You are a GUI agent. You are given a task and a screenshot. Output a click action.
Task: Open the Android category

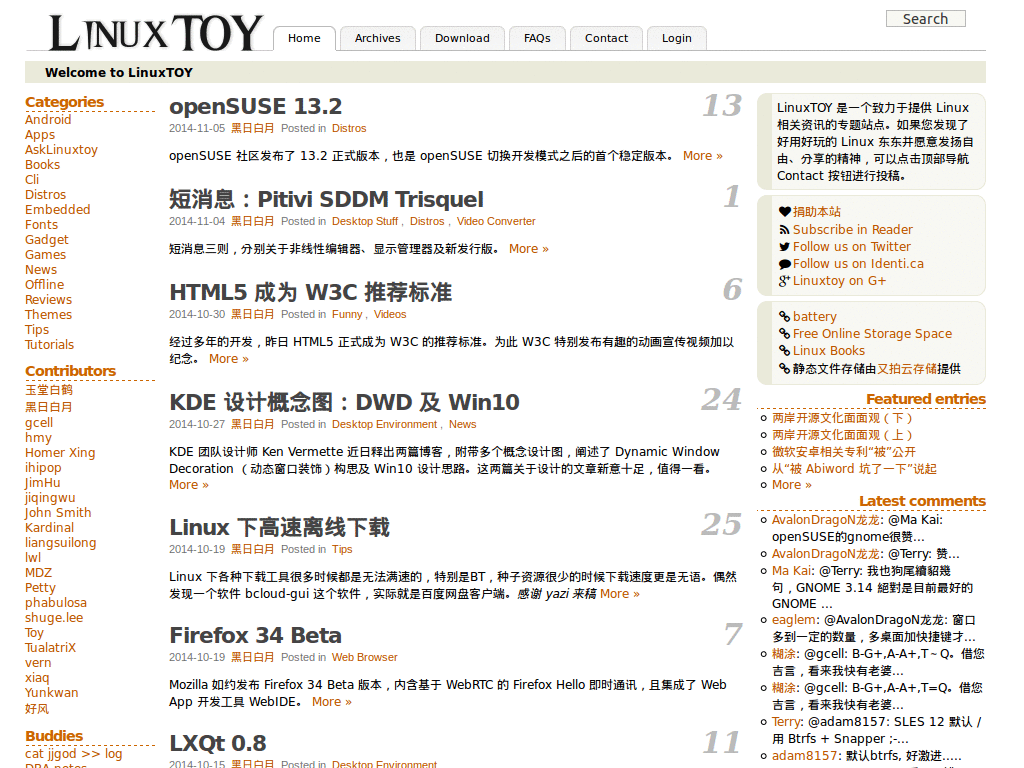coord(48,120)
